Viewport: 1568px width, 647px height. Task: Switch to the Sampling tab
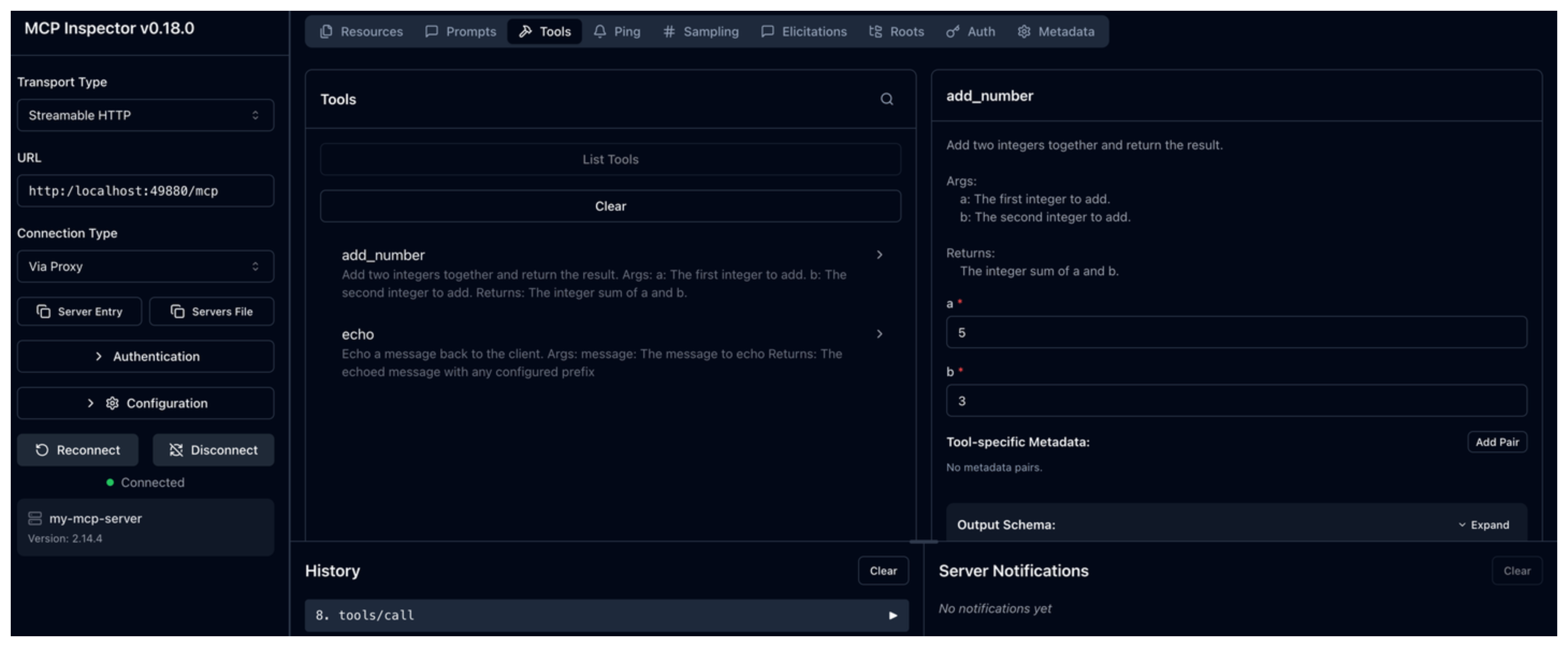[x=700, y=32]
